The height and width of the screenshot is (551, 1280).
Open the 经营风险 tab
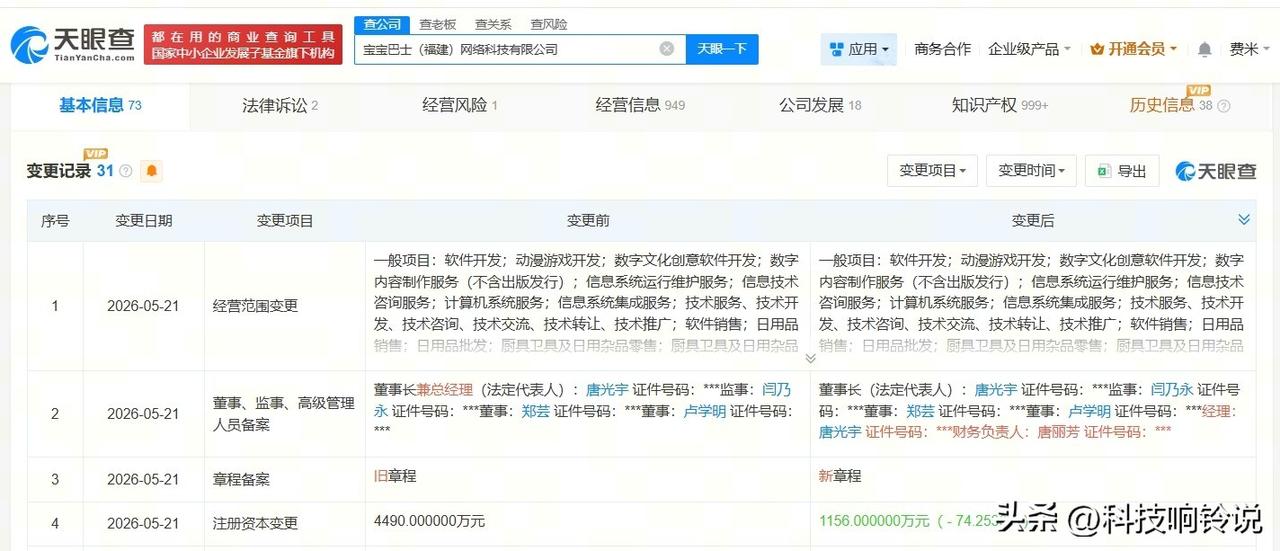click(460, 105)
